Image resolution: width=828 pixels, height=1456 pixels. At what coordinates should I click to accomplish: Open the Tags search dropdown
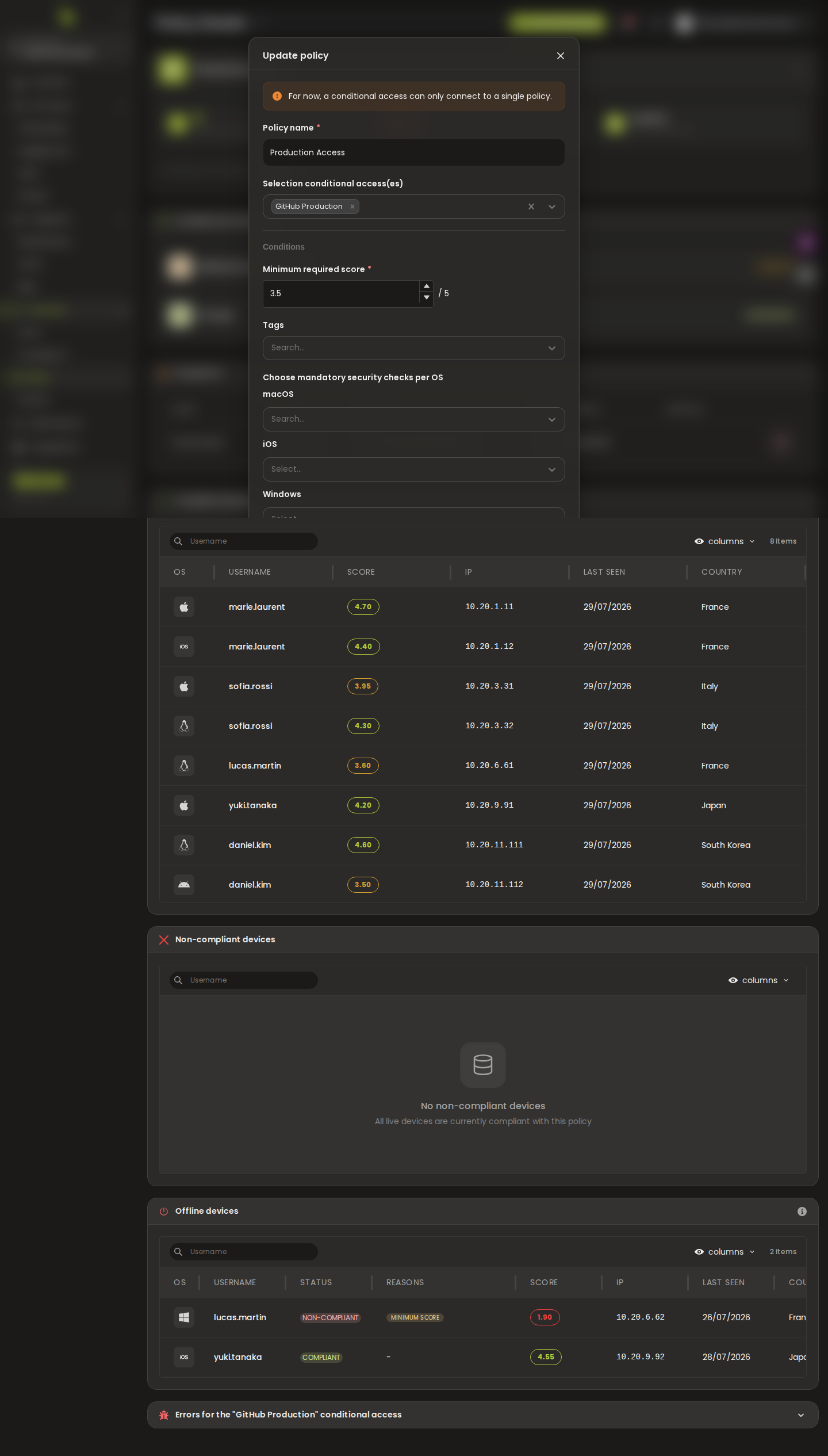[414, 348]
